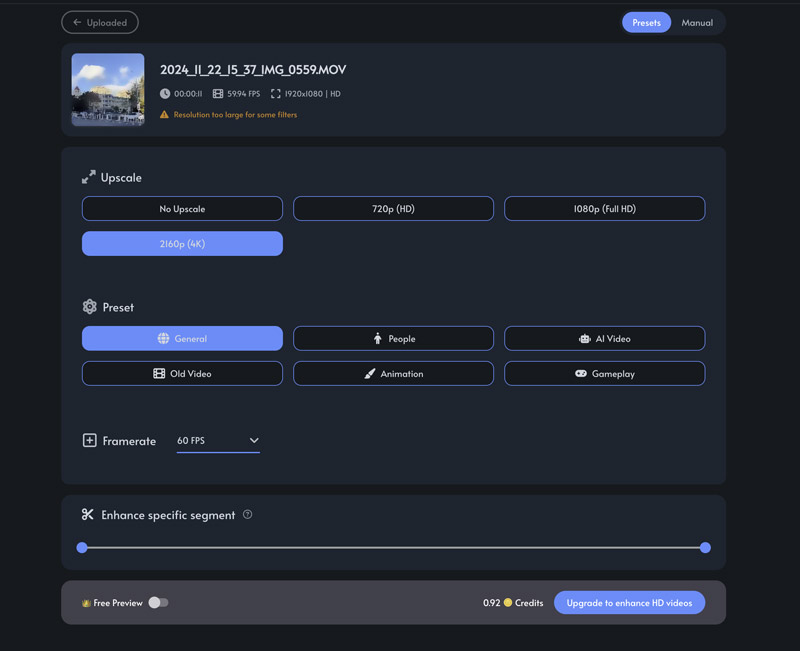Screen dimensions: 800x651
Task: Click the segment slider end handle
Action: pyautogui.click(x=705, y=547)
